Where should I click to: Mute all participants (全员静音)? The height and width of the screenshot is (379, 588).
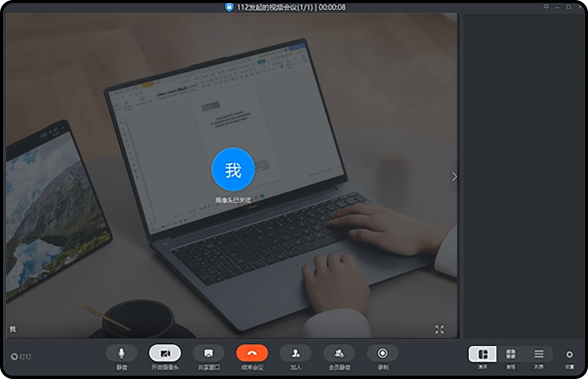tap(339, 353)
